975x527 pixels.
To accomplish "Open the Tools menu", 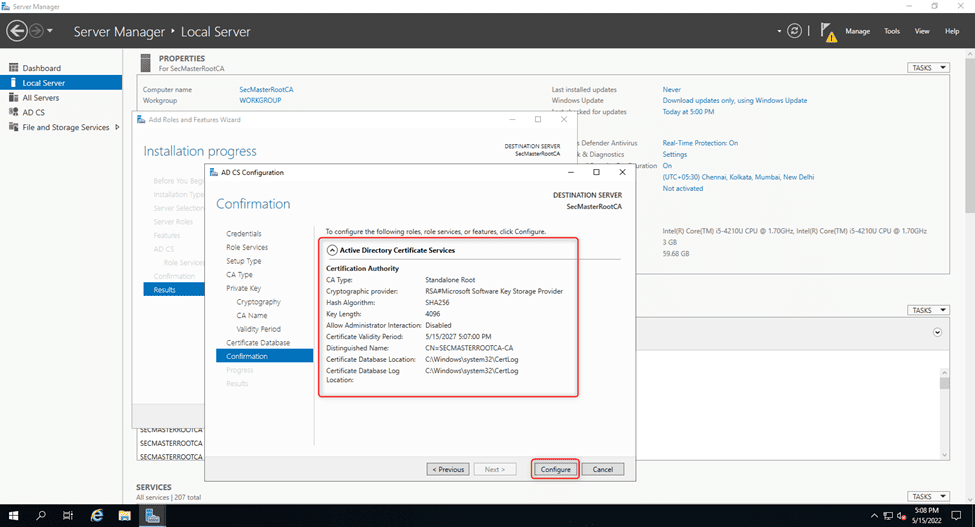I will click(x=892, y=31).
